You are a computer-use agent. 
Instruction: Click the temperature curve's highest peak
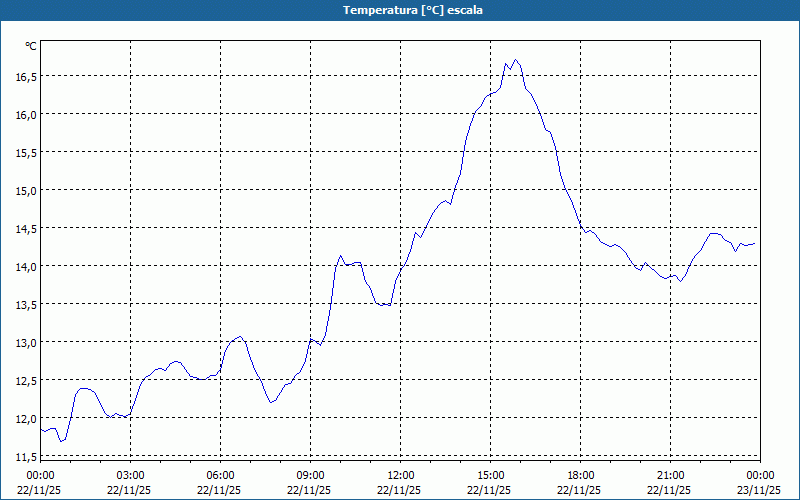[x=516, y=60]
